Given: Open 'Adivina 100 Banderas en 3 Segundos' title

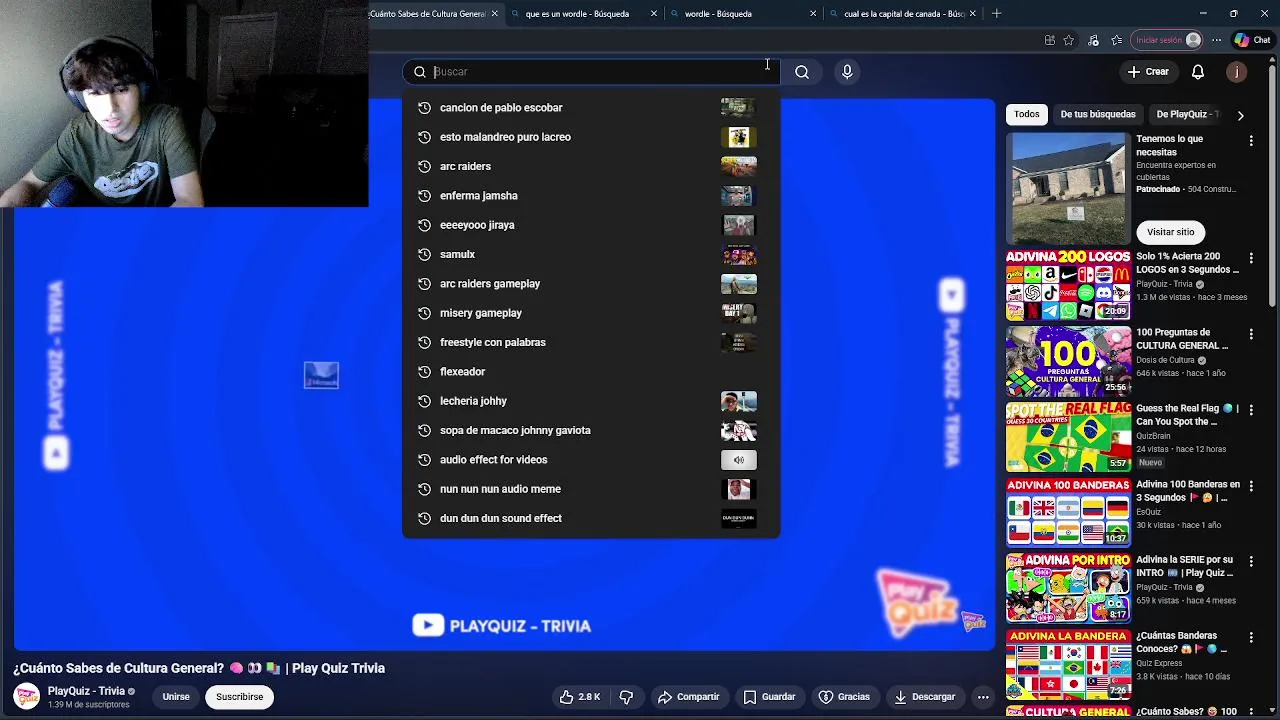Looking at the screenshot, I should click(1188, 491).
